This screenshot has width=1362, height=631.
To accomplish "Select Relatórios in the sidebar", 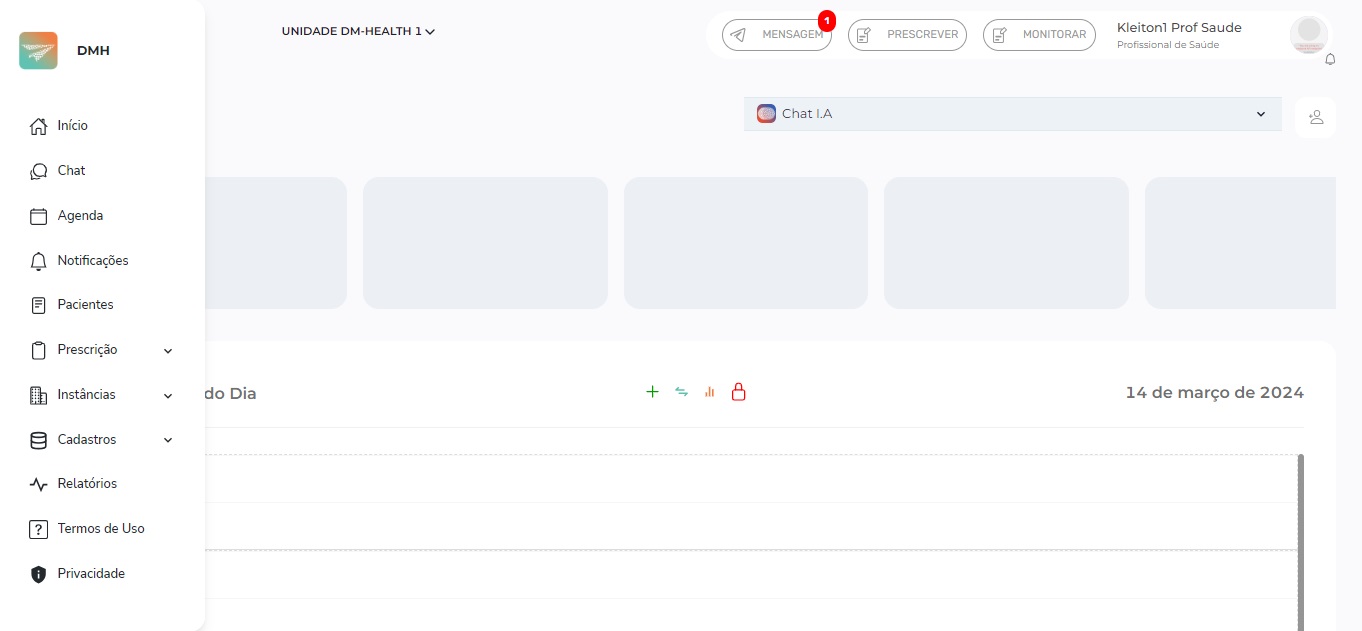I will coord(87,484).
